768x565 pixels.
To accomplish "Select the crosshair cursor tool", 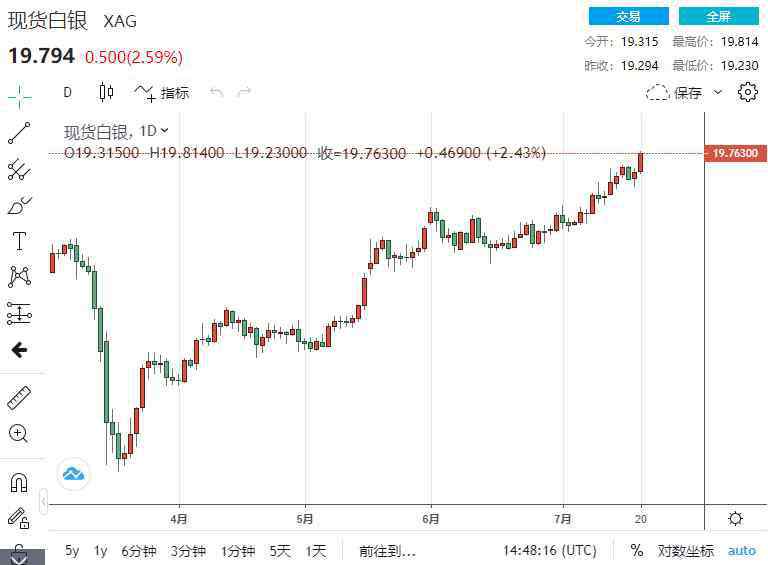I will coord(20,96).
